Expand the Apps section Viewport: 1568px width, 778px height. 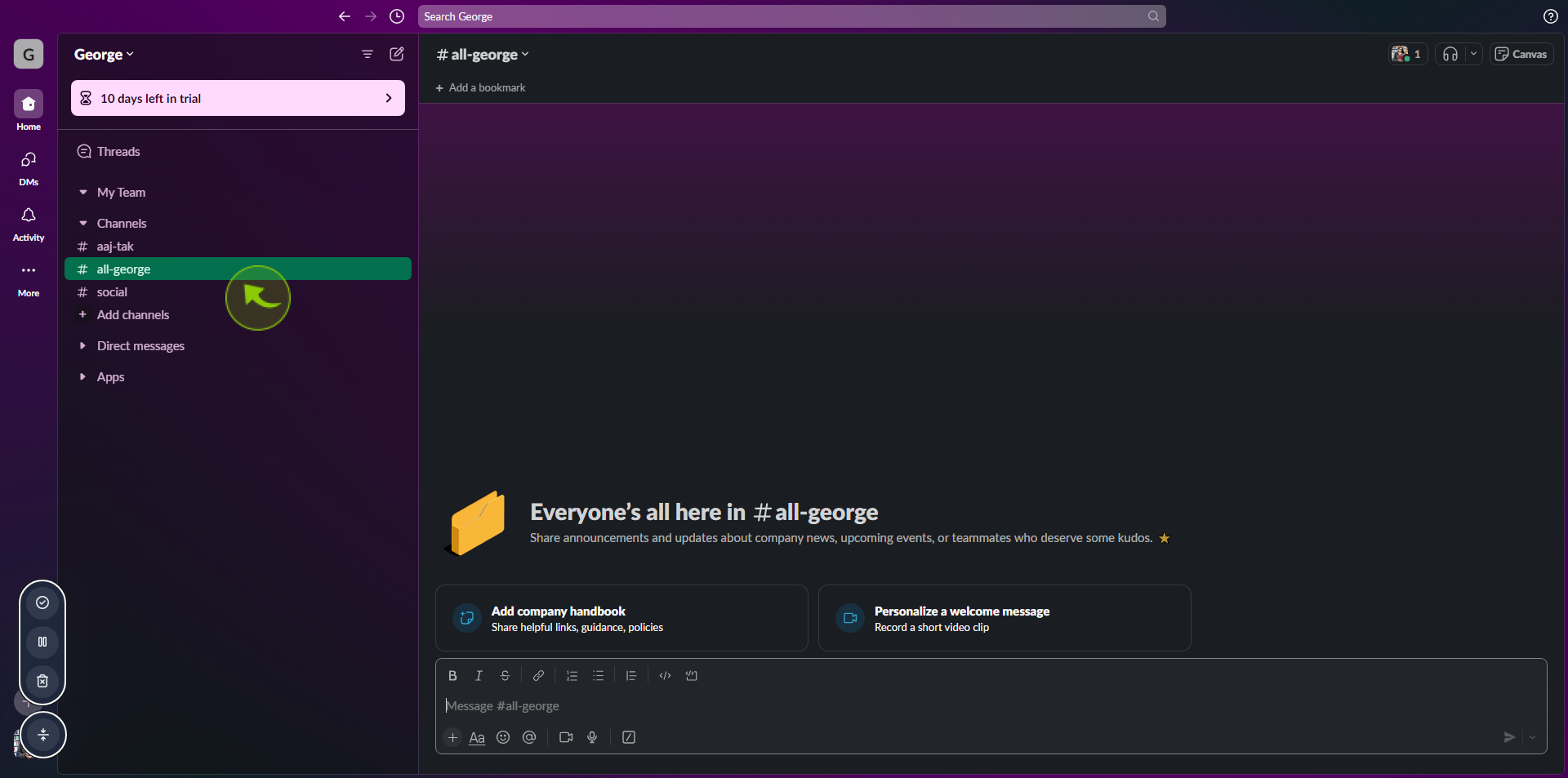pos(83,377)
